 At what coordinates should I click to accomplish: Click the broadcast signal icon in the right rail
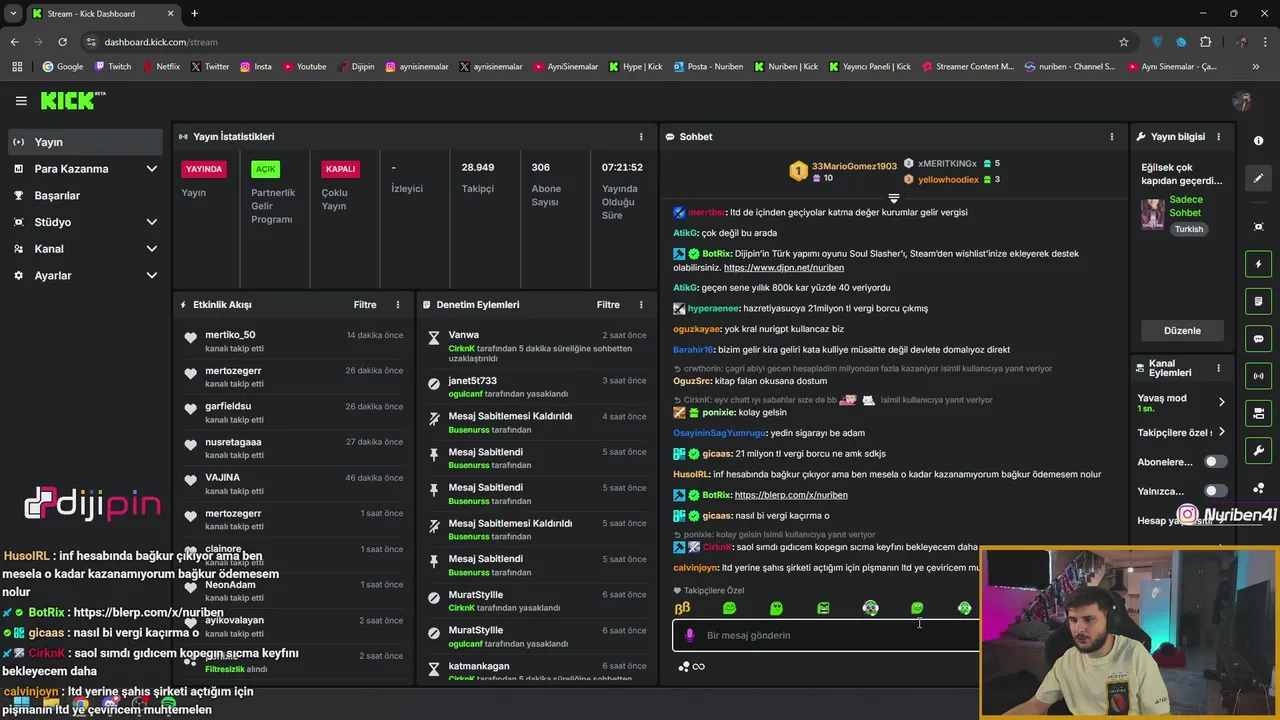coord(1259,376)
